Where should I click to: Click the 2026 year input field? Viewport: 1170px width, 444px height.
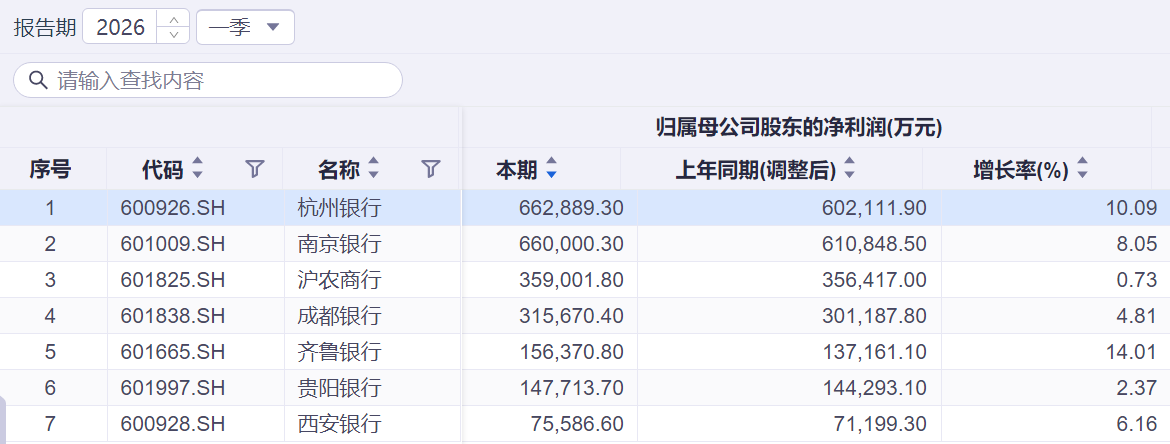point(120,27)
